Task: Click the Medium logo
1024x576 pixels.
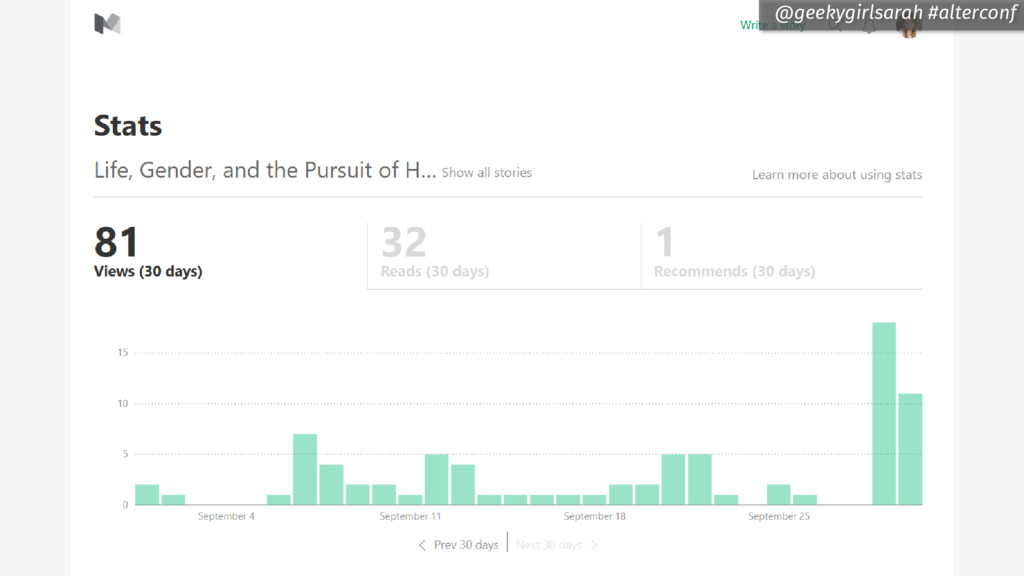Action: pyautogui.click(x=108, y=24)
